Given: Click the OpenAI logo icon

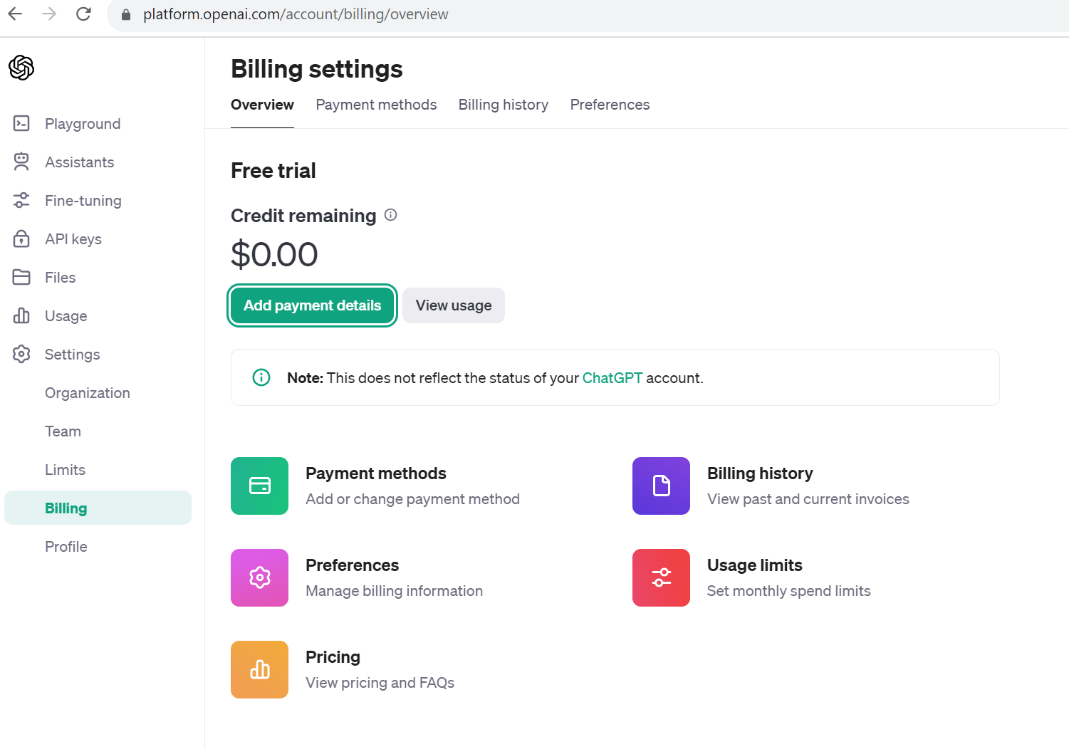Looking at the screenshot, I should click(21, 67).
